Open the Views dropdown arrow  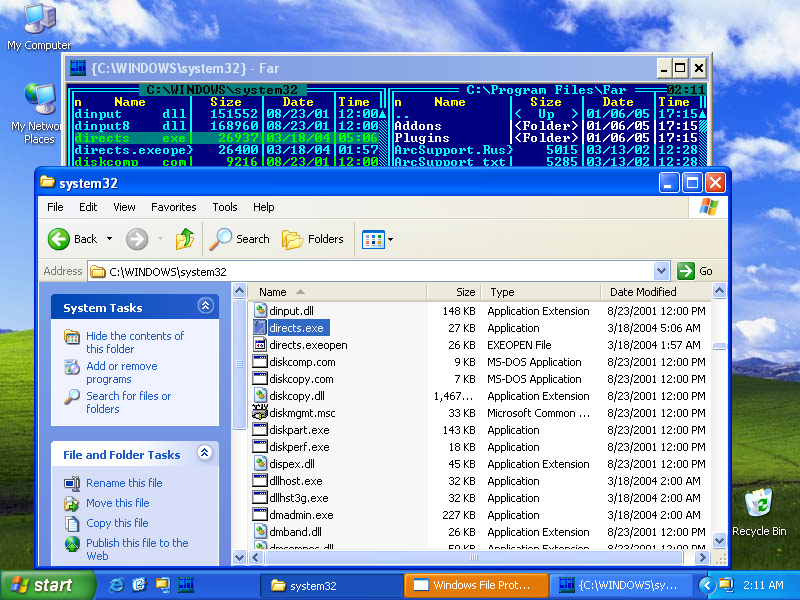coord(390,239)
